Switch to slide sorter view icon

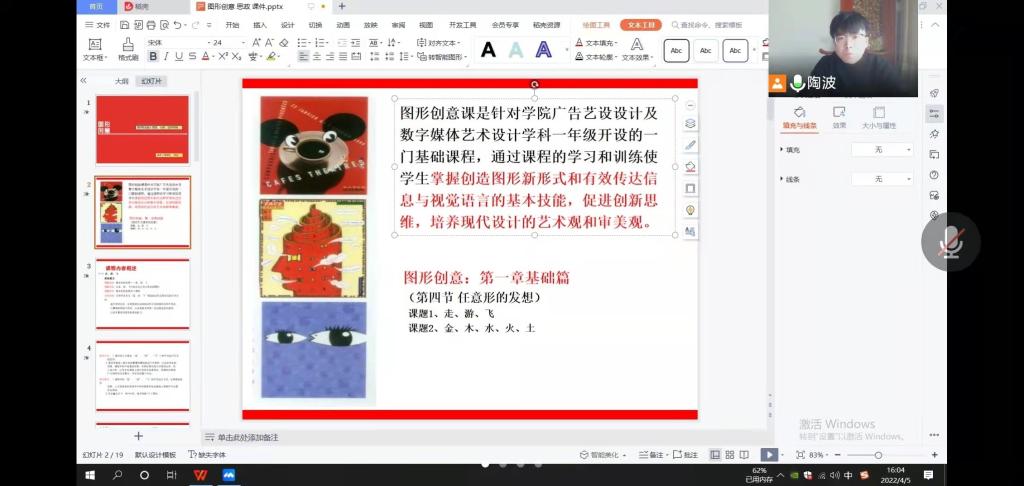coord(729,455)
